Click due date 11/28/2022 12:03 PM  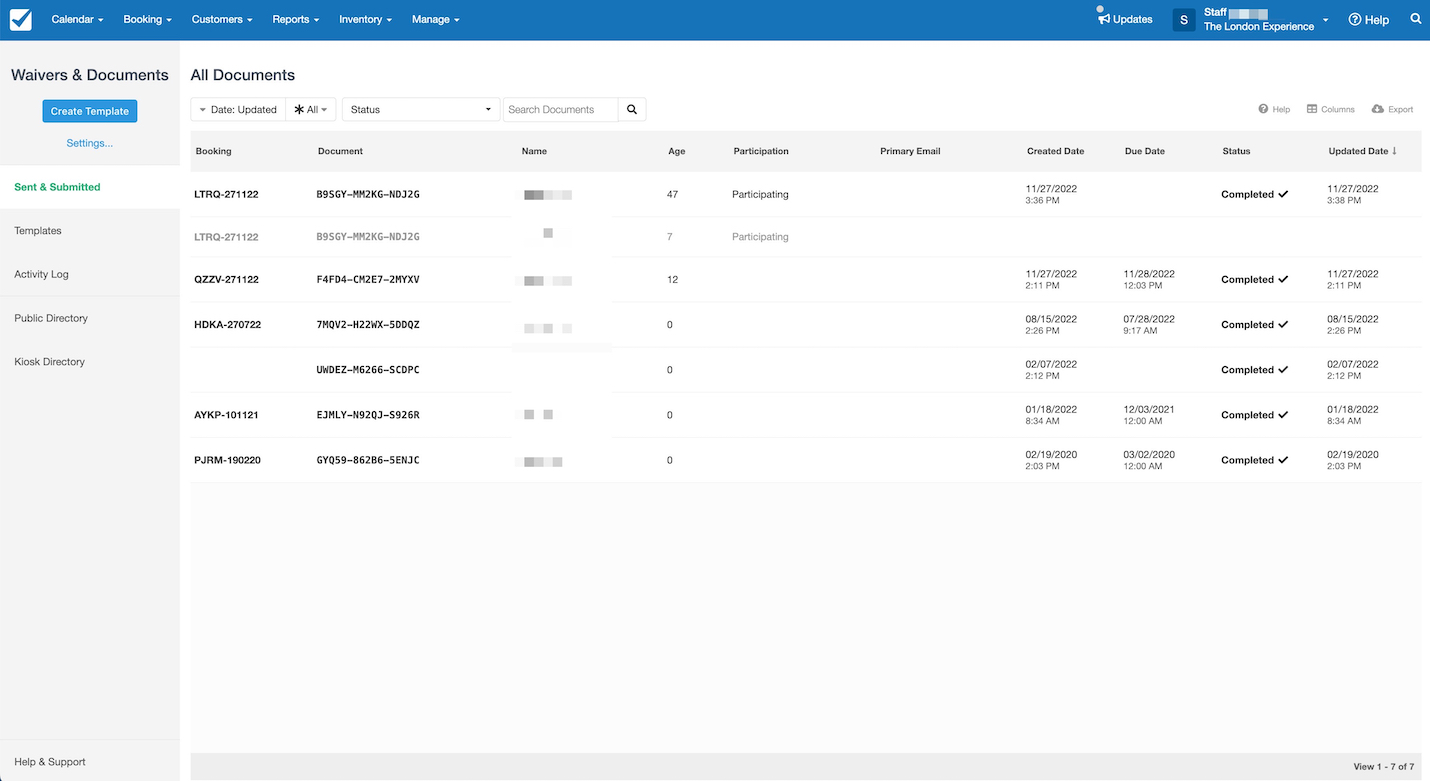[x=1149, y=279]
